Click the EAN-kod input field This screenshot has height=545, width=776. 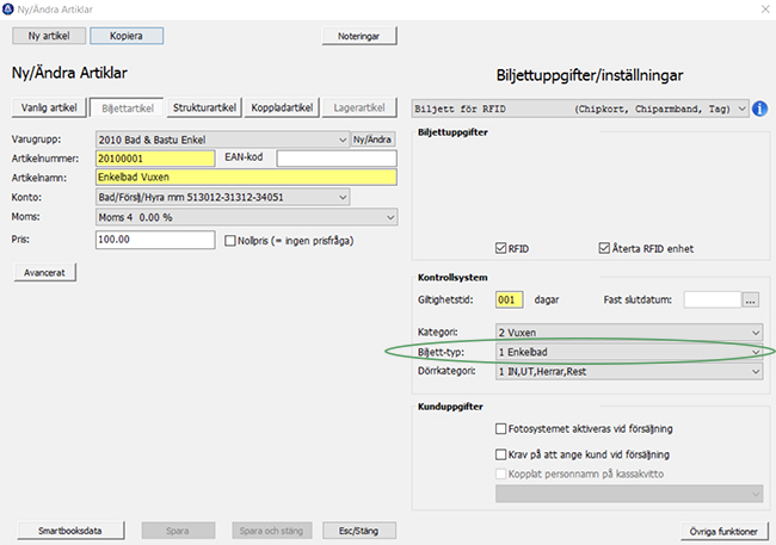tap(337, 158)
